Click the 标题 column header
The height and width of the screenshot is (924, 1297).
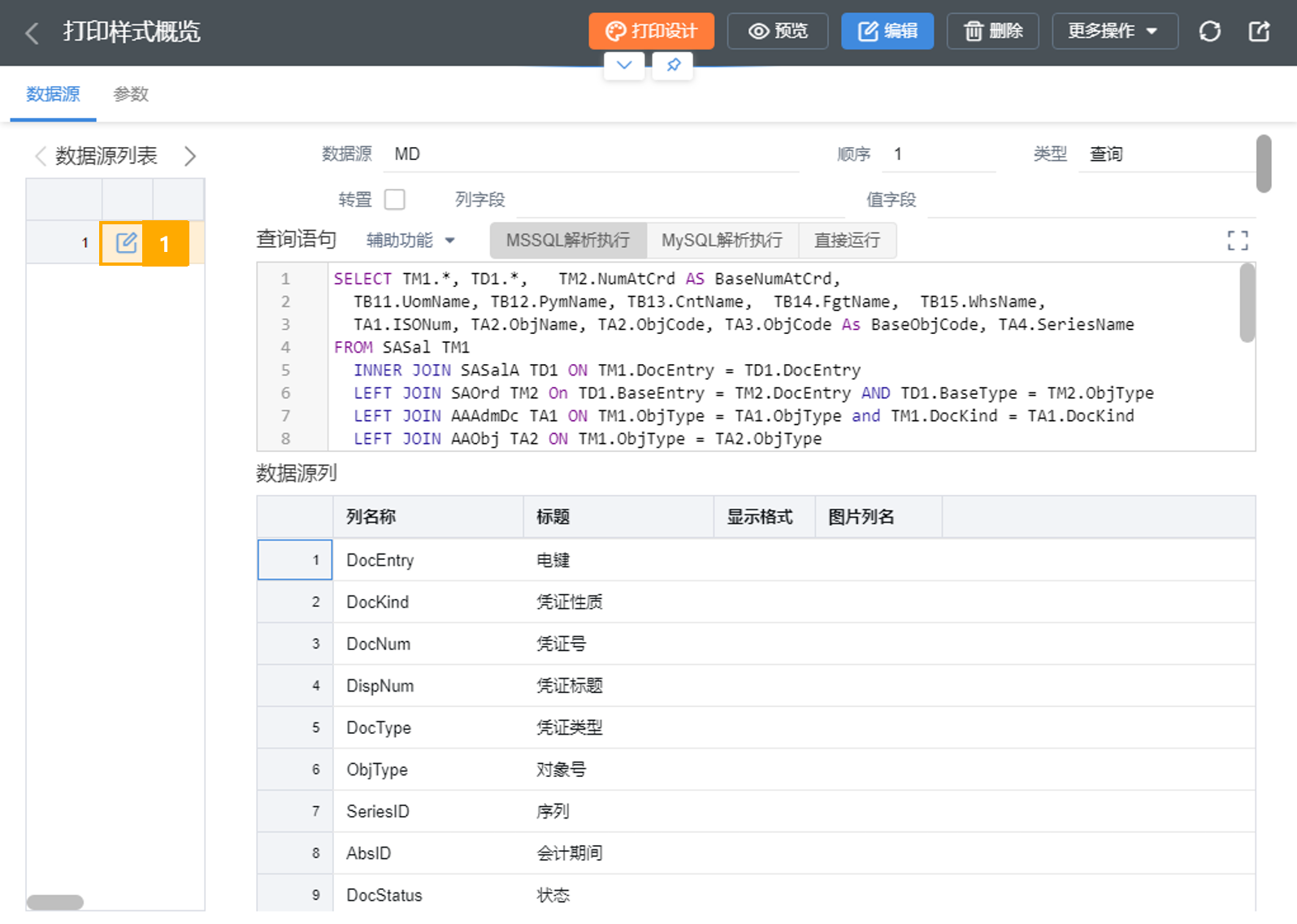coord(618,517)
